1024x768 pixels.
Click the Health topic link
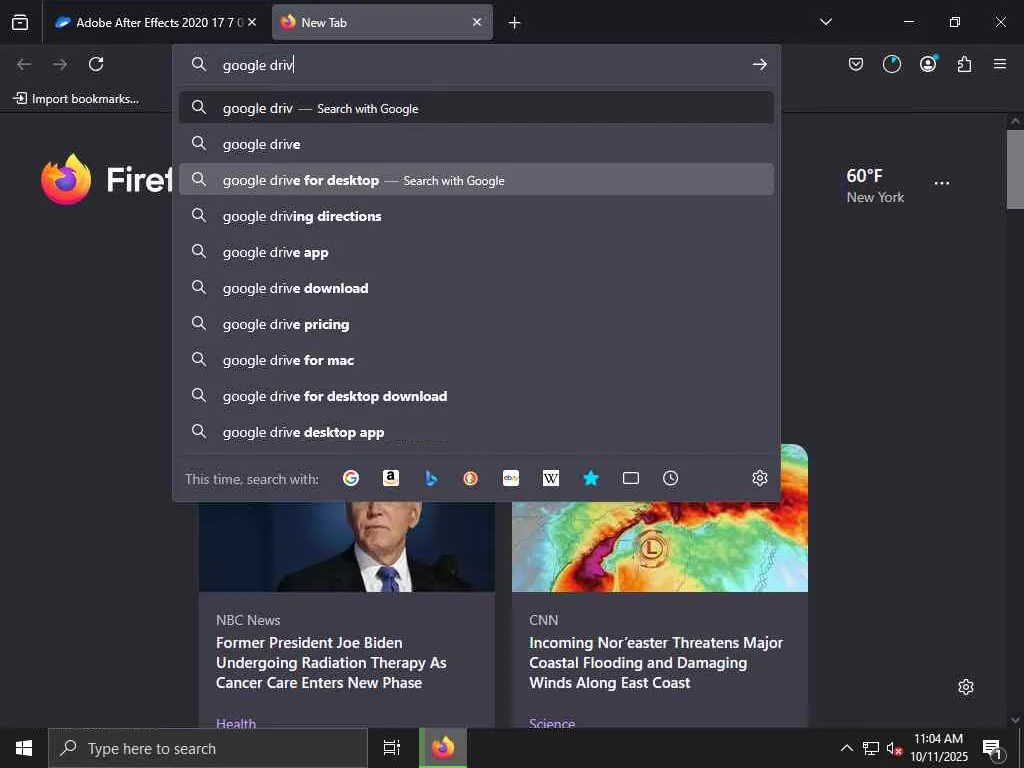[236, 722]
